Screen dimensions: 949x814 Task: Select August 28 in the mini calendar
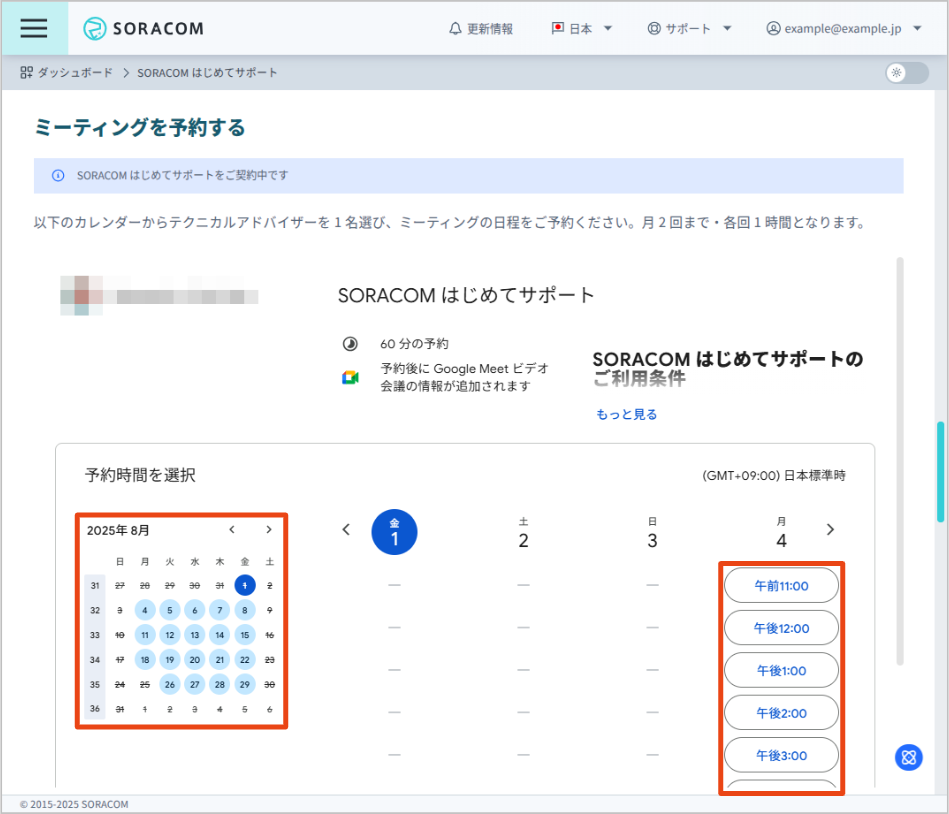pos(220,684)
